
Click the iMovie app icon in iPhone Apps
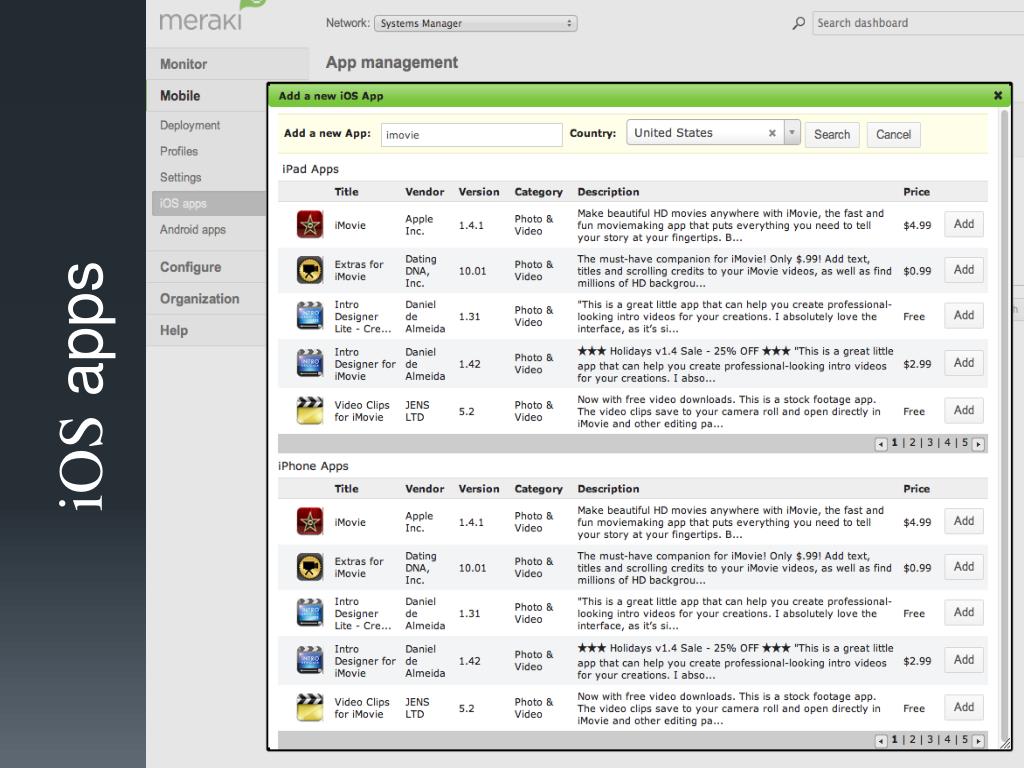pyautogui.click(x=310, y=522)
